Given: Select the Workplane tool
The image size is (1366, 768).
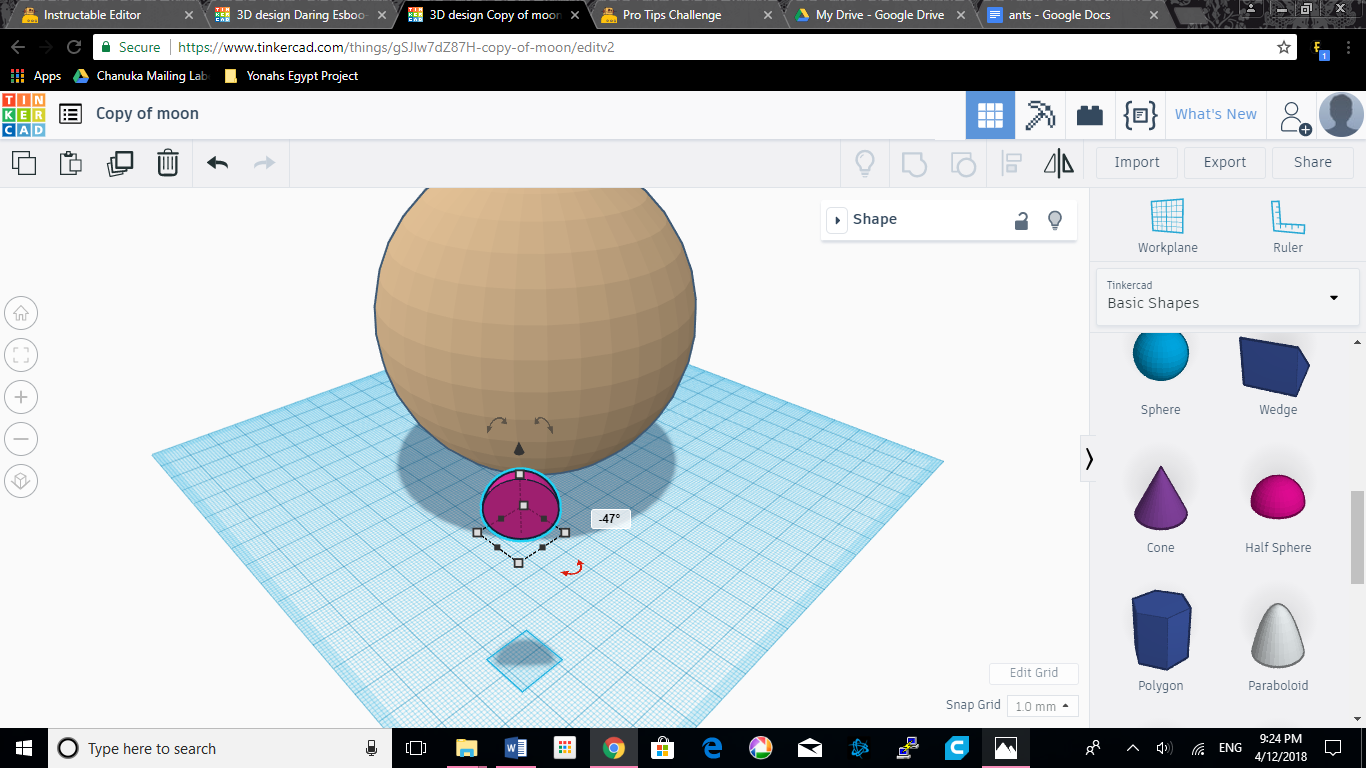Looking at the screenshot, I should (x=1167, y=226).
